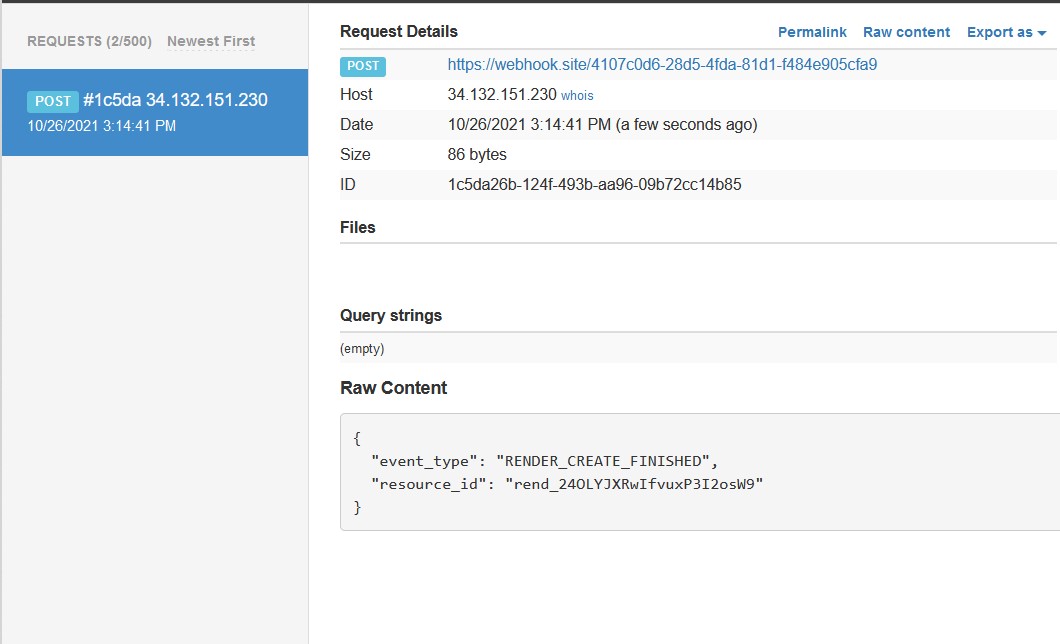The height and width of the screenshot is (644, 1060).
Task: Click the RENDER_CREATE_FINISHED event type line
Action: coord(544,461)
